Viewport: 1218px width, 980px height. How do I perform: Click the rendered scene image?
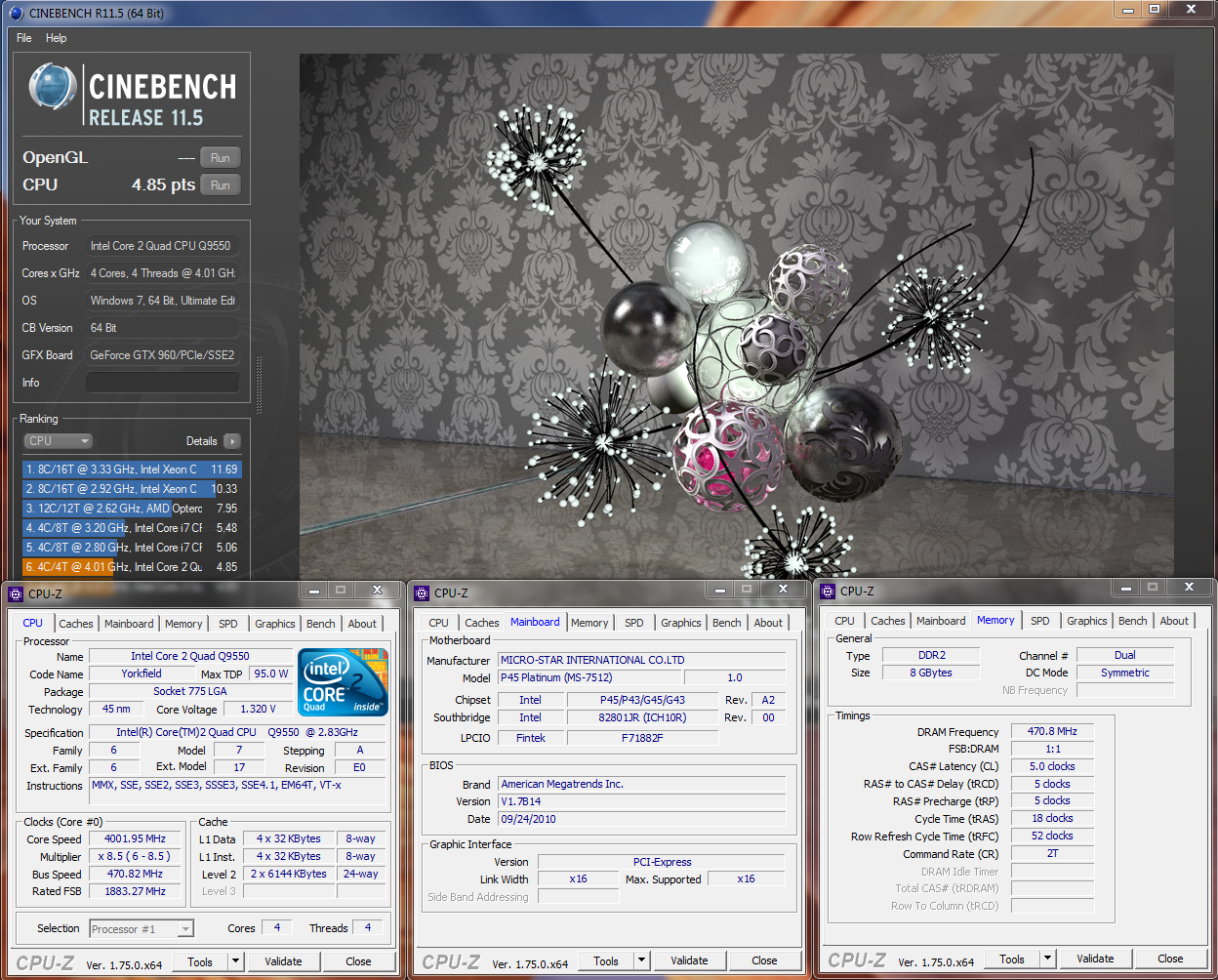click(737, 315)
